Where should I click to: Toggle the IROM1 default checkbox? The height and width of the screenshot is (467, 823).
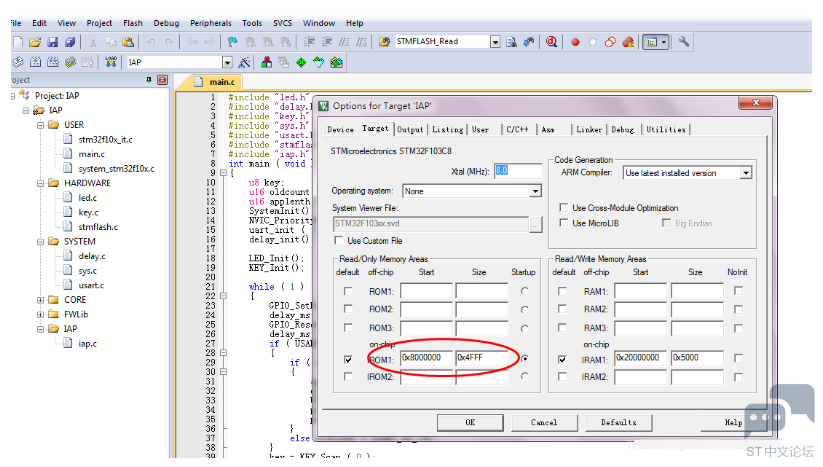click(348, 359)
